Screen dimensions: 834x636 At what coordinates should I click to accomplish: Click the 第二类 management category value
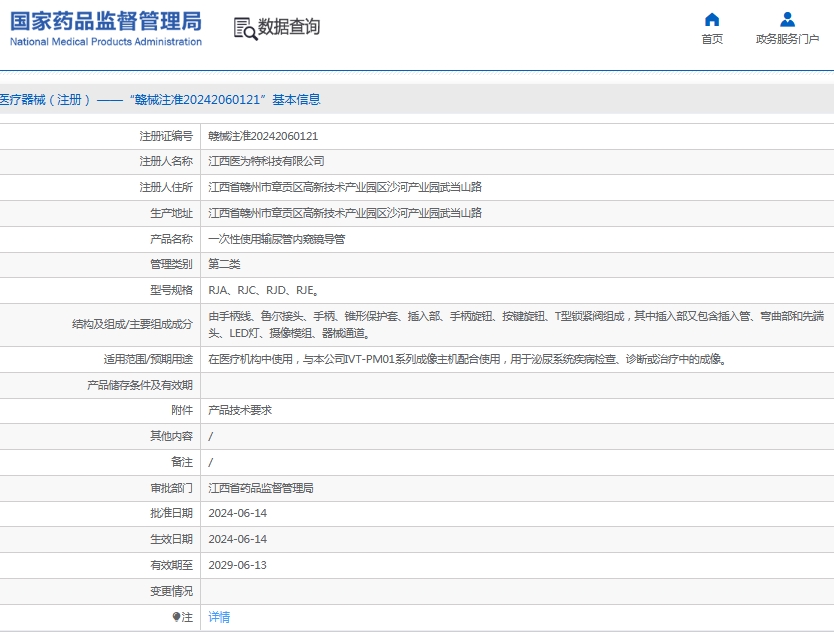pyautogui.click(x=224, y=264)
